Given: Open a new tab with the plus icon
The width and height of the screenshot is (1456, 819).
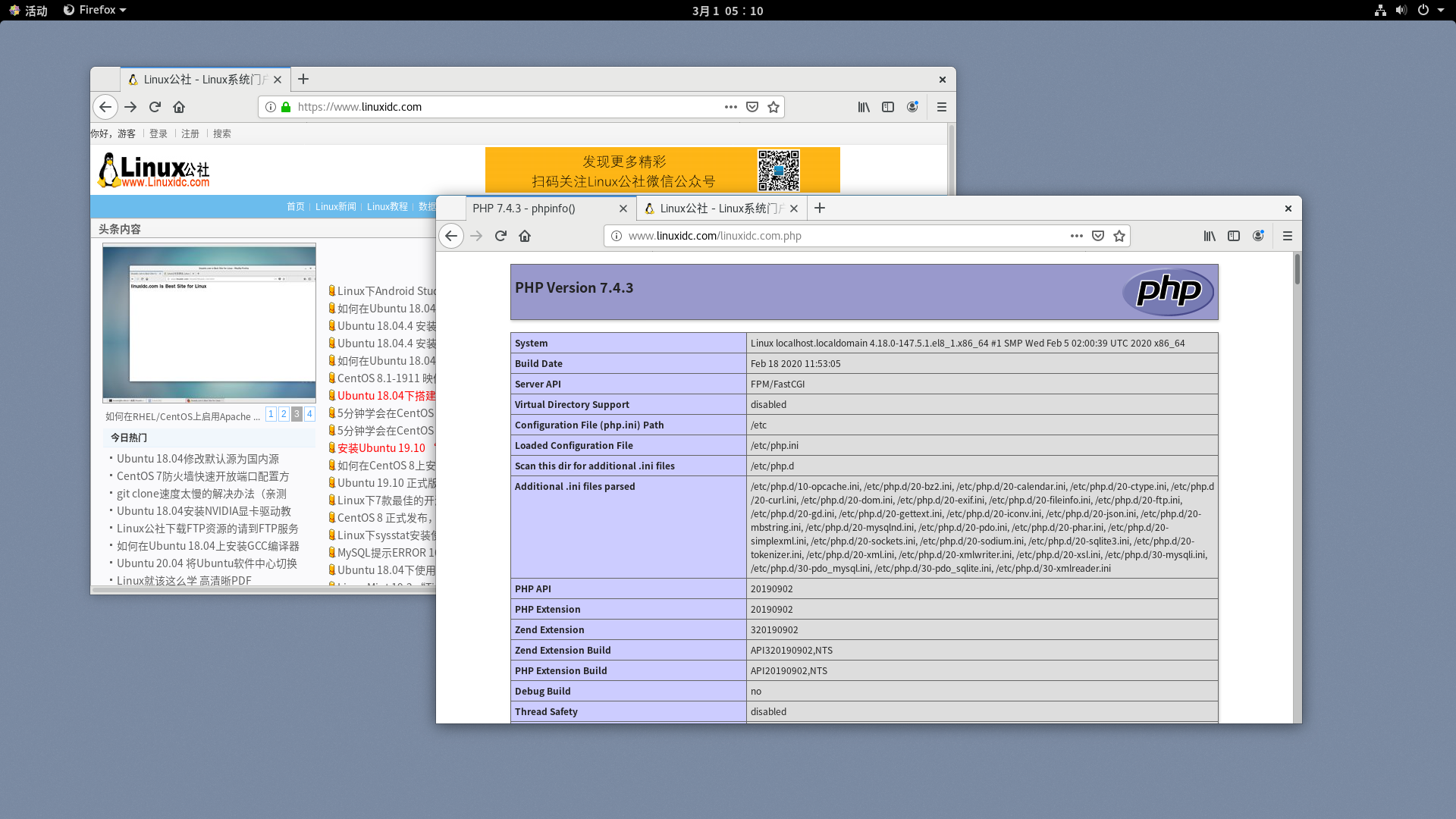Looking at the screenshot, I should pyautogui.click(x=820, y=208).
